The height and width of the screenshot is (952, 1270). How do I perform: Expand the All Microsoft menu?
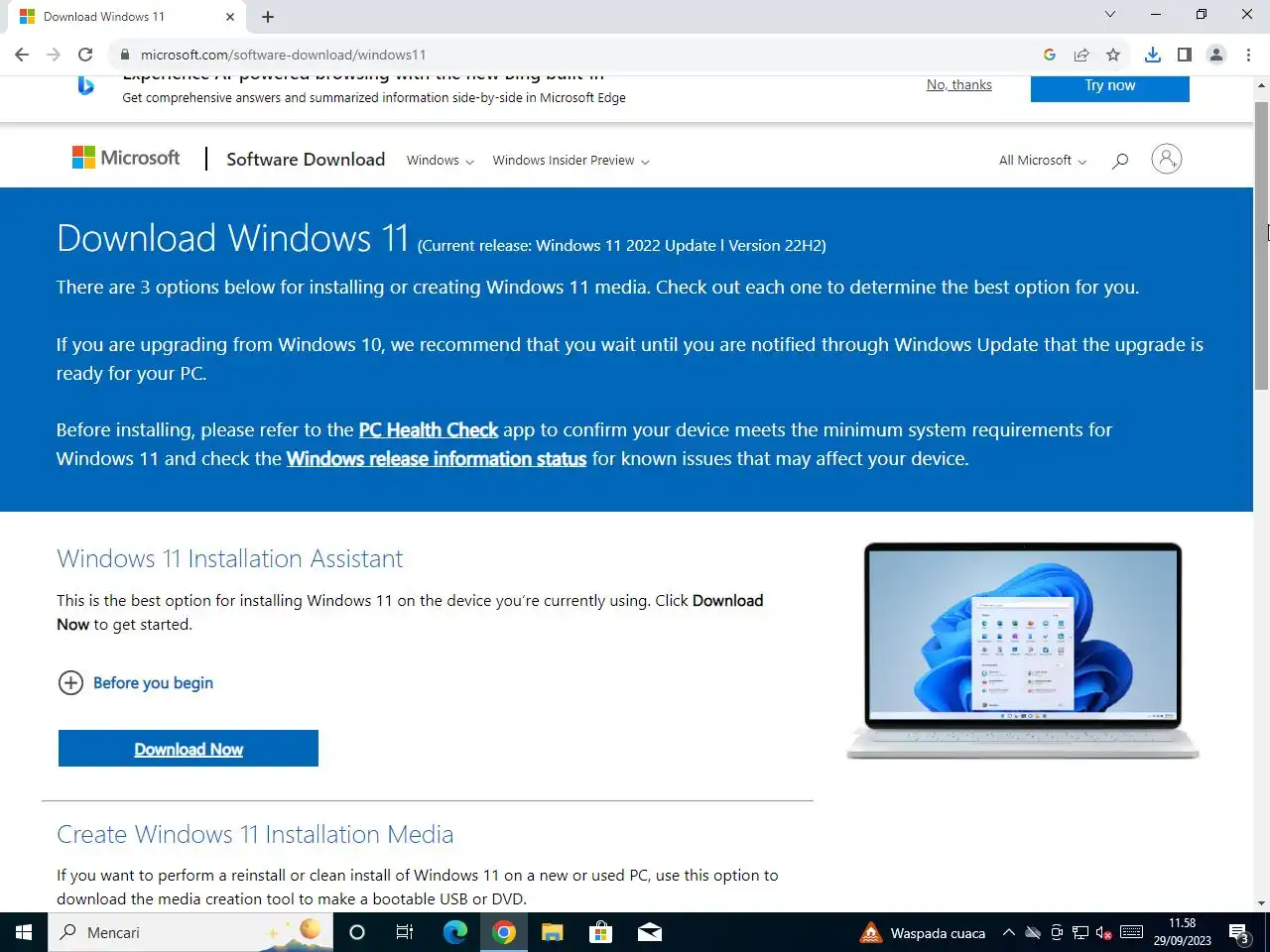[x=1043, y=161]
